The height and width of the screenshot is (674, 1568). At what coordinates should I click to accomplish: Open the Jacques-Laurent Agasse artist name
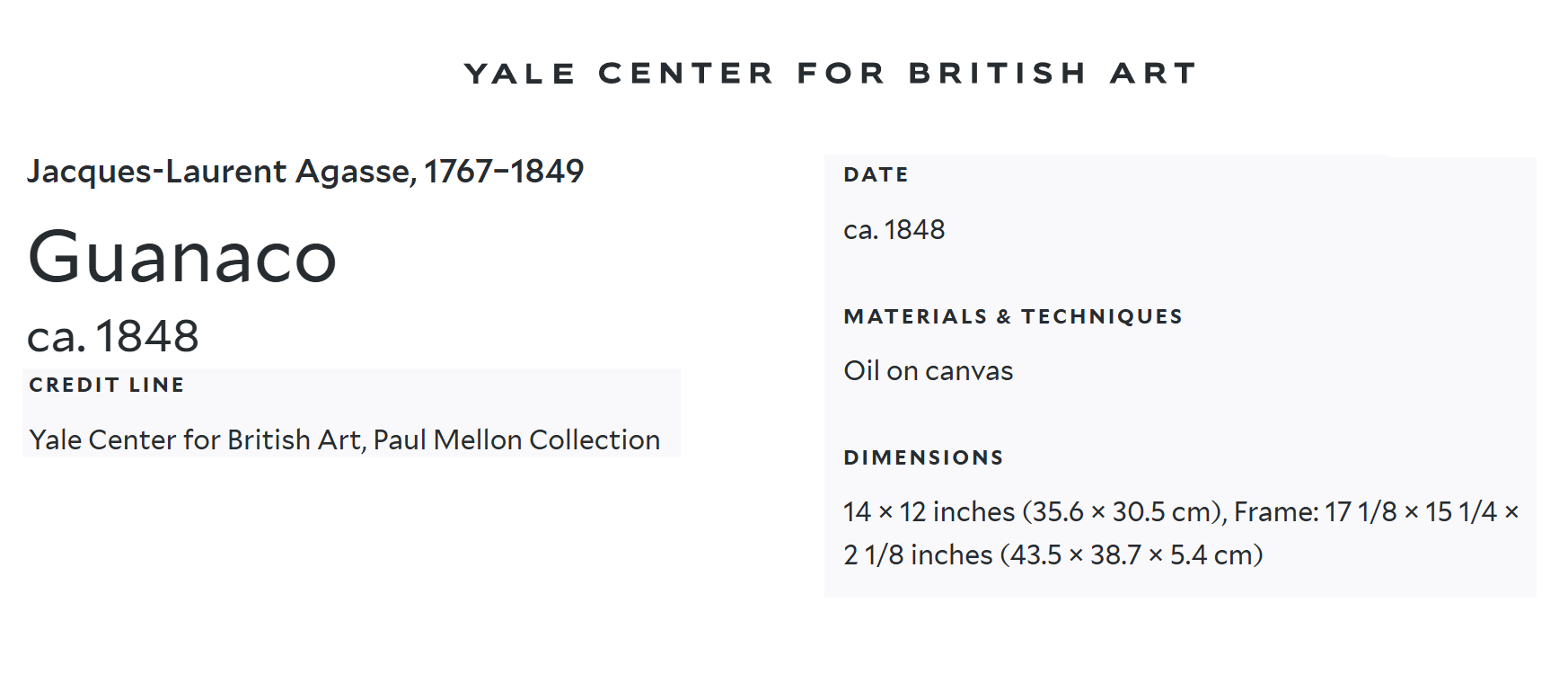point(219,171)
